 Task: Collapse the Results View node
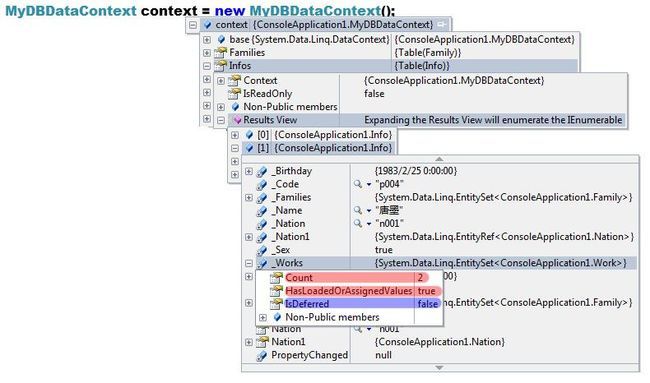point(221,120)
